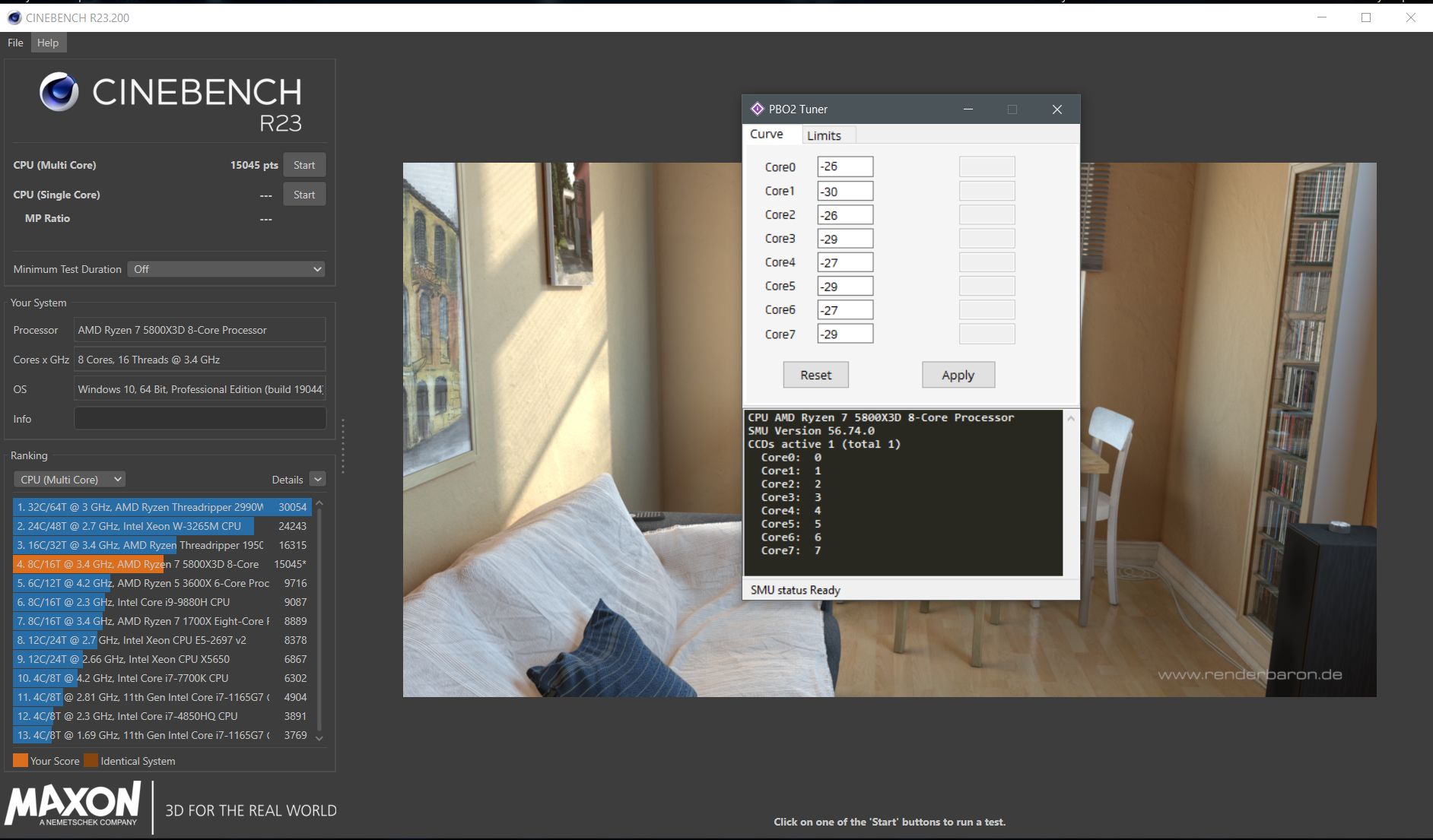Select the Intel Xeon W-3265M ranking row
Image resolution: width=1433 pixels, height=840 pixels.
click(x=162, y=526)
